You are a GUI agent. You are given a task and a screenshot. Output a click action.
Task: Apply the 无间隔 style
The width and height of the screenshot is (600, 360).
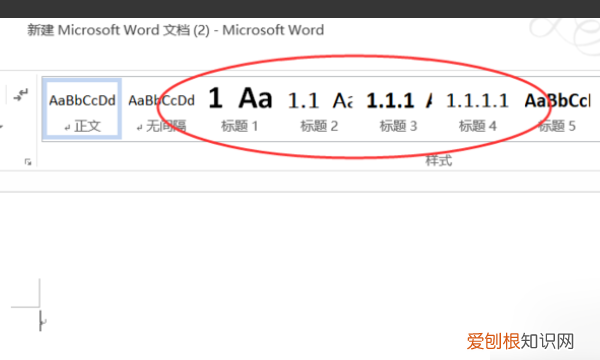[x=161, y=109]
